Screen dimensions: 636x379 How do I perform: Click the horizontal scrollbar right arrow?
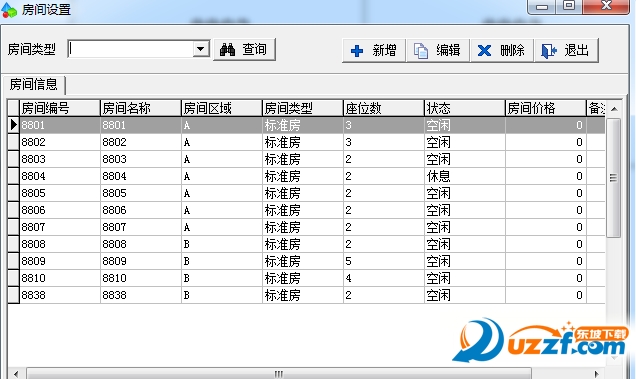click(596, 373)
